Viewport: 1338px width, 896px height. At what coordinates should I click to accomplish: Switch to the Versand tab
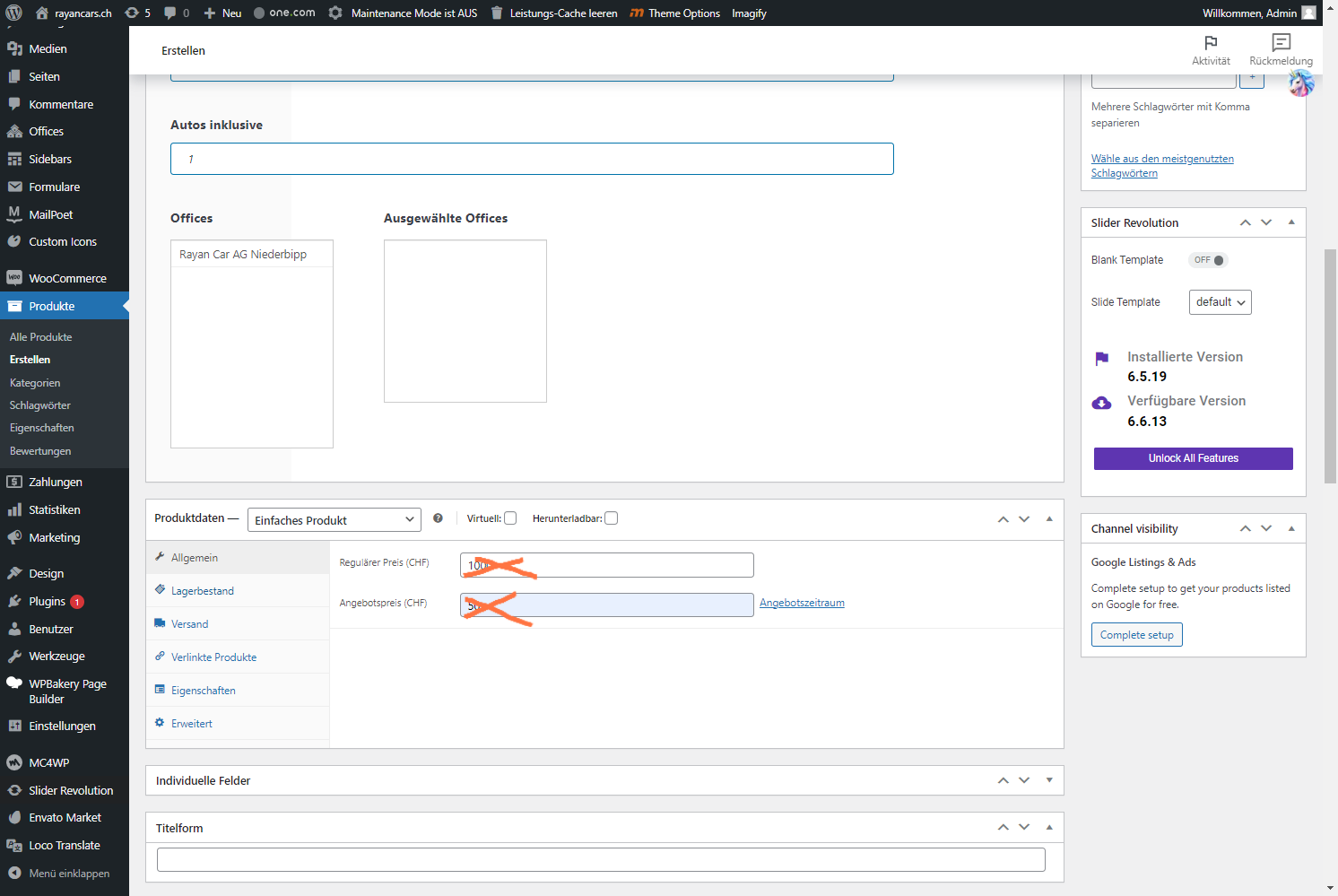pyautogui.click(x=238, y=624)
